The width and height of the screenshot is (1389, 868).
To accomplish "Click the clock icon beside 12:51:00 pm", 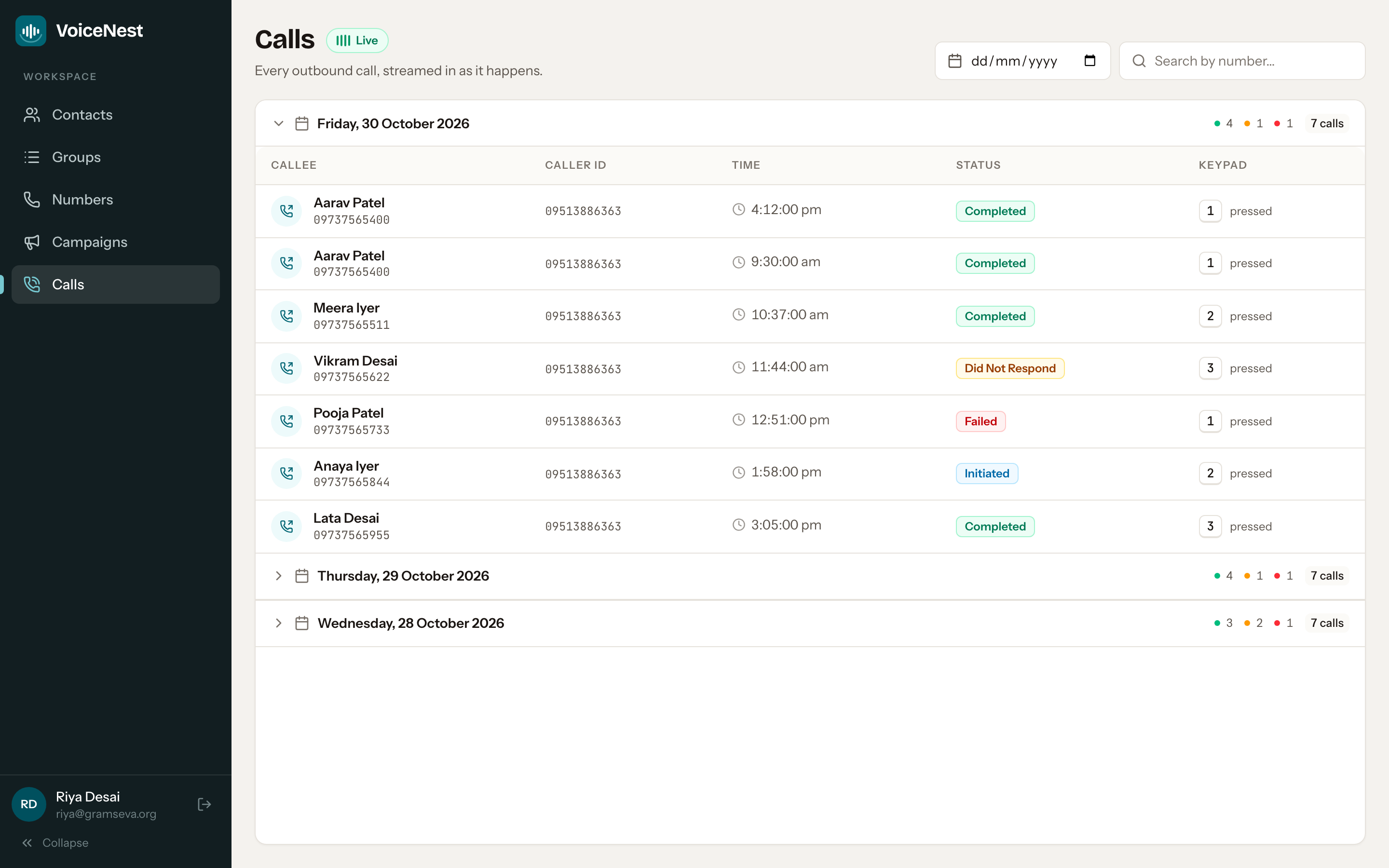I will click(x=739, y=420).
